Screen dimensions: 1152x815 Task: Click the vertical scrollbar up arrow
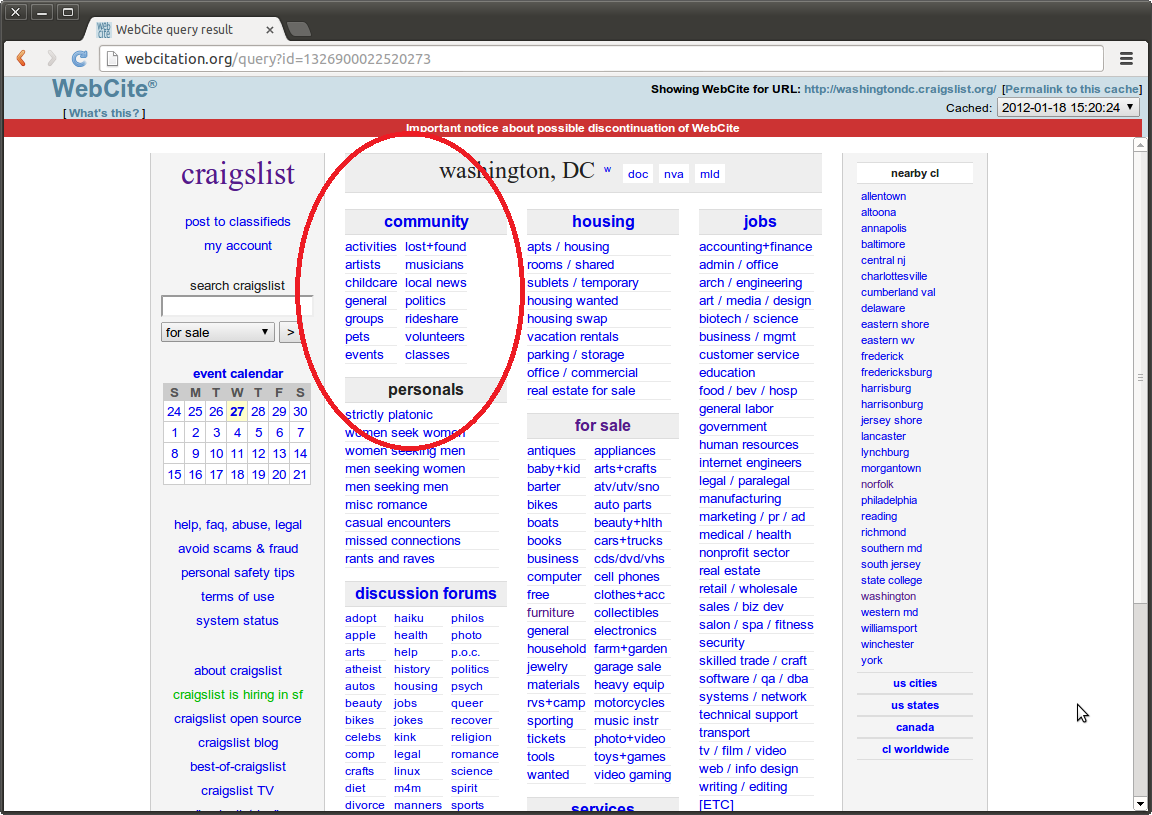pos(1140,145)
